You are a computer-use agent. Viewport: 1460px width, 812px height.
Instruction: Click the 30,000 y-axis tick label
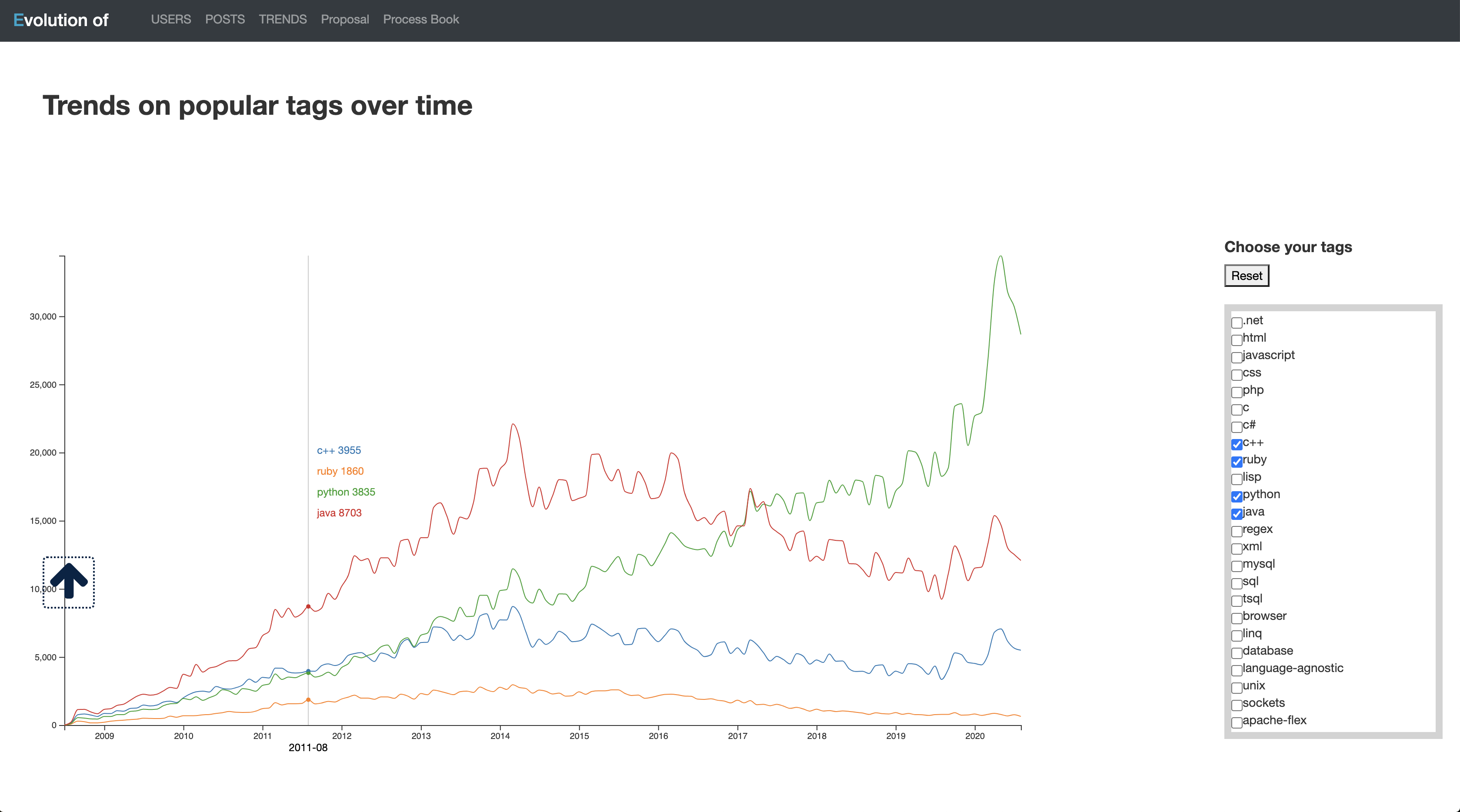coord(43,316)
